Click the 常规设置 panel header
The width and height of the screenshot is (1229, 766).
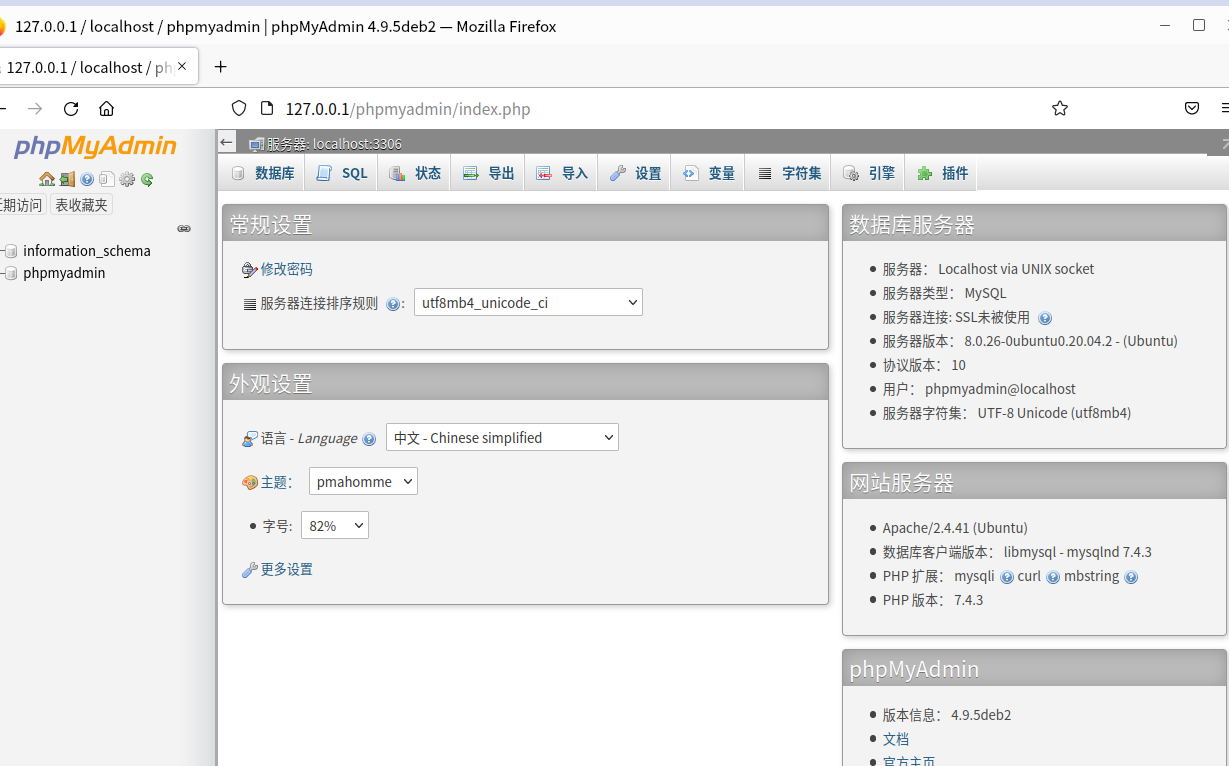pos(525,224)
